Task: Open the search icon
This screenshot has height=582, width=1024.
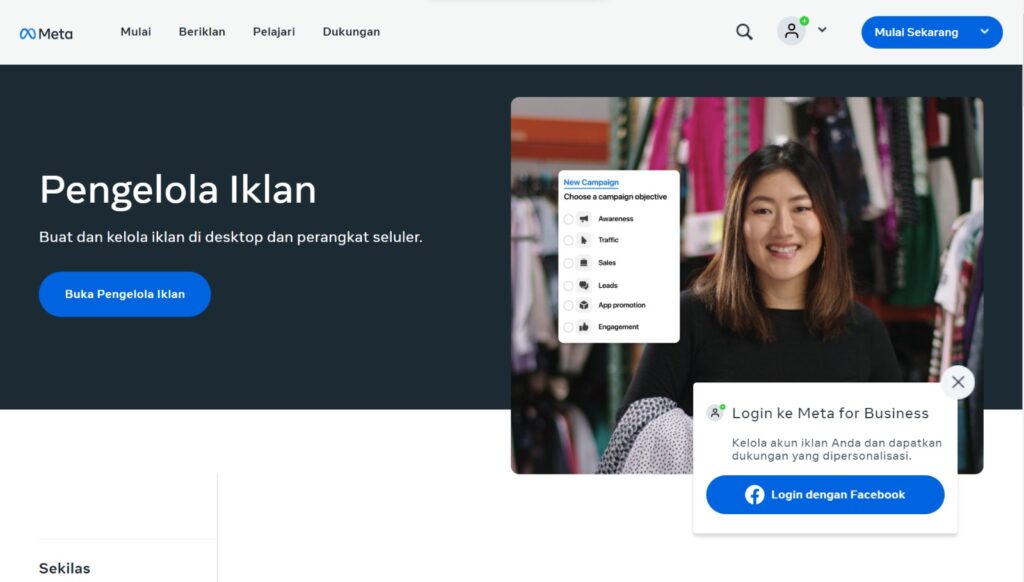Action: coord(744,31)
